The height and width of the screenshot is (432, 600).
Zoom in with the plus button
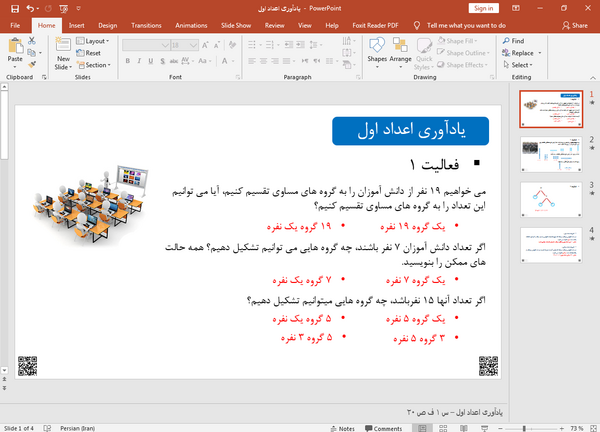[x=561, y=428]
